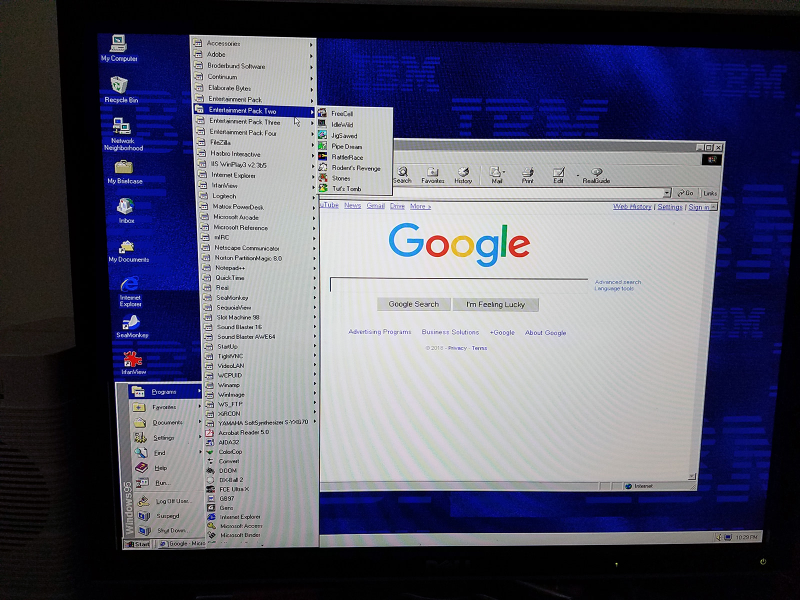Choose Suspend in the Start menu
Image resolution: width=800 pixels, height=600 pixels.
pyautogui.click(x=169, y=516)
